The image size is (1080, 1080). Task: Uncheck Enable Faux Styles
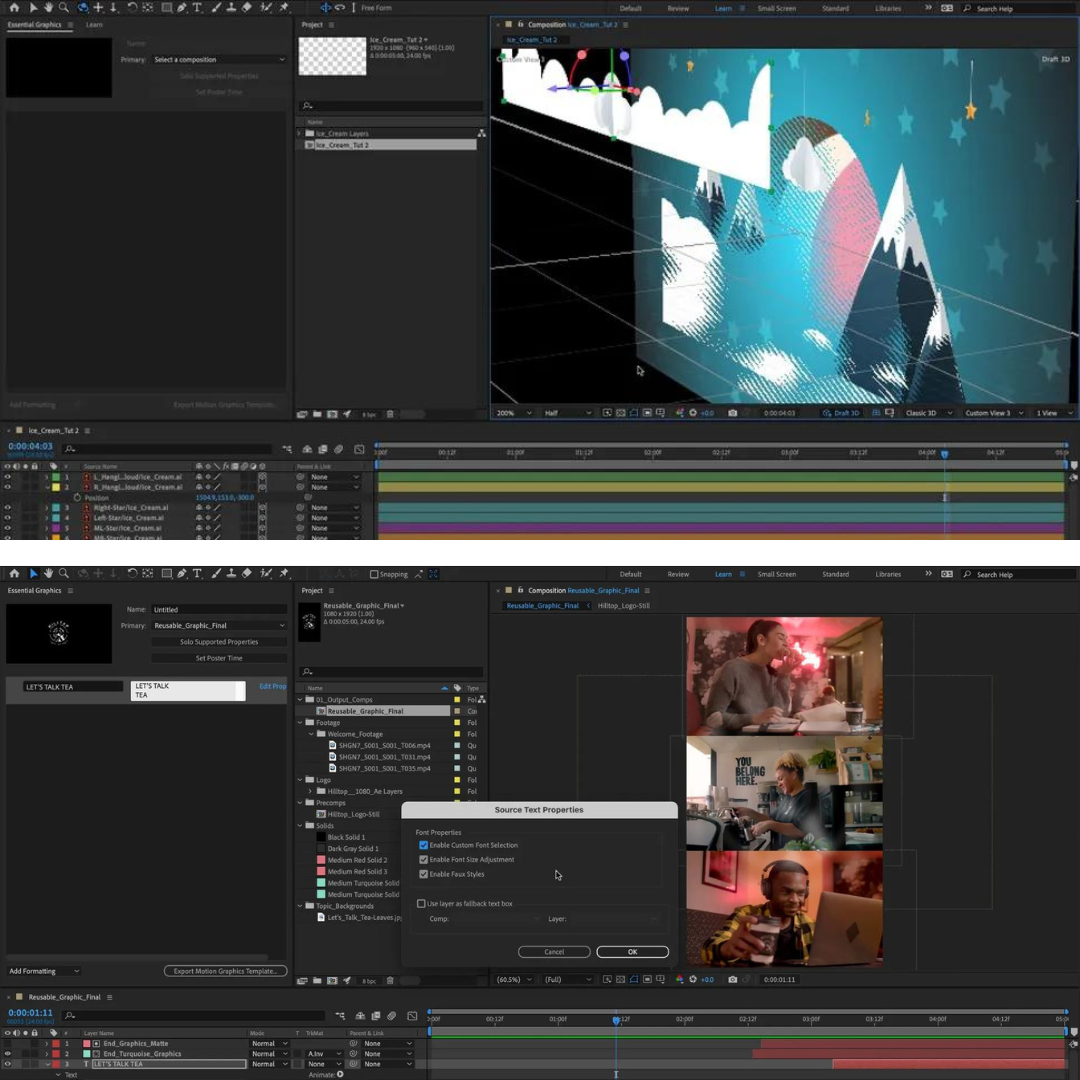pos(423,874)
